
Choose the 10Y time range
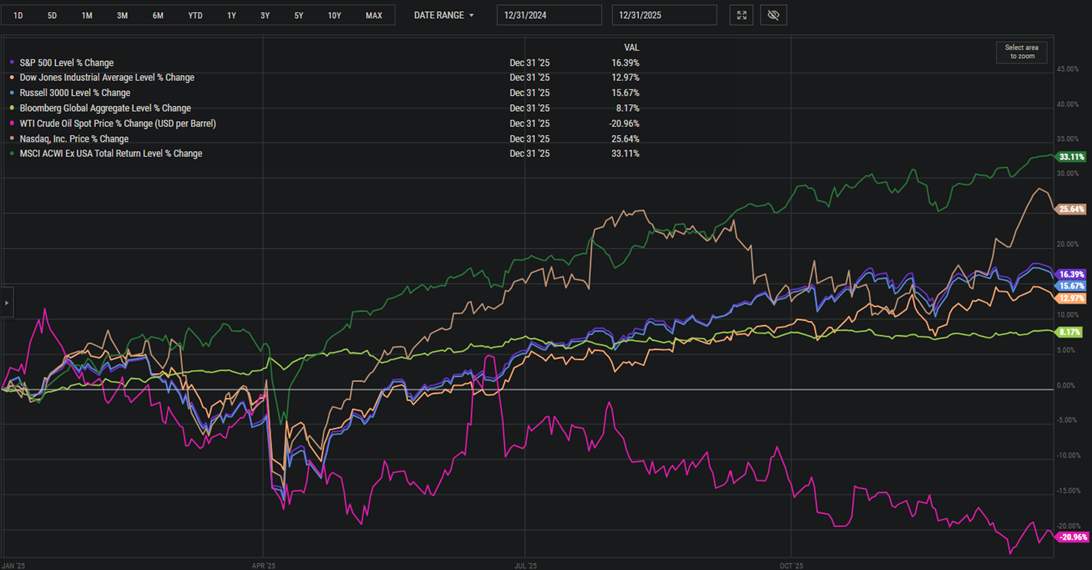[334, 15]
